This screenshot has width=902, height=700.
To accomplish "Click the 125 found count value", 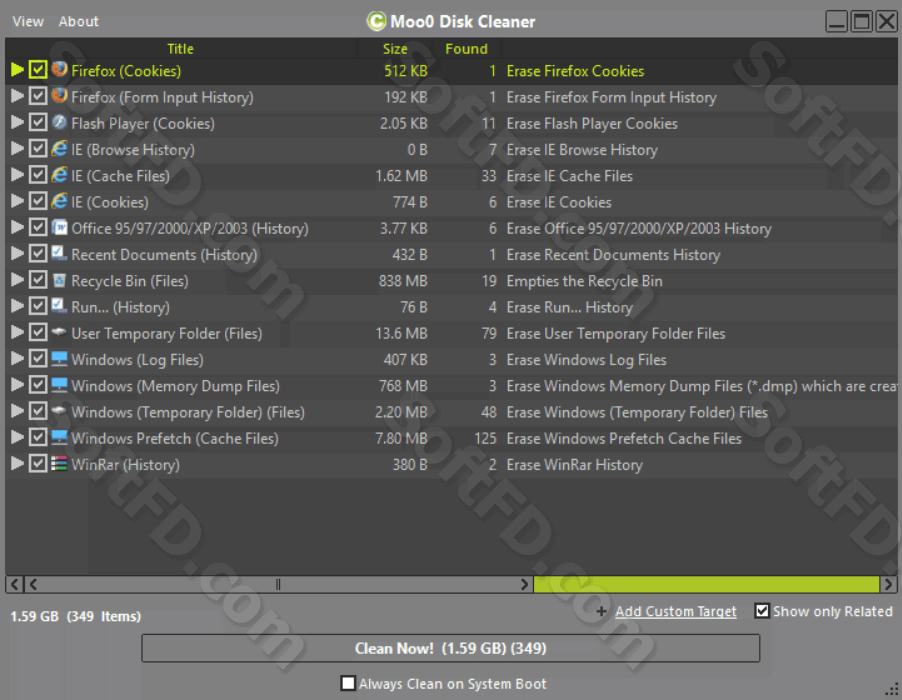I will [485, 438].
